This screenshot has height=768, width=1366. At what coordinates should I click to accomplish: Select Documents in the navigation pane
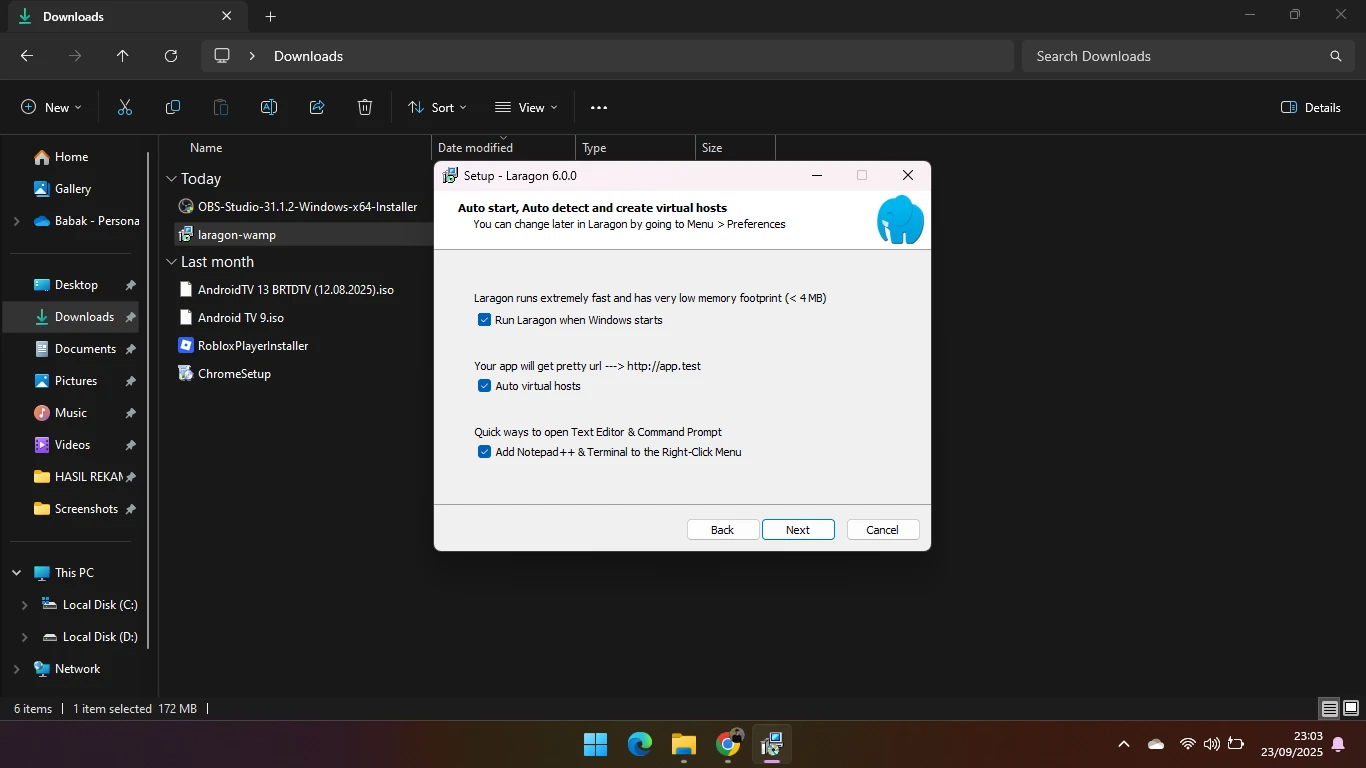pyautogui.click(x=85, y=349)
